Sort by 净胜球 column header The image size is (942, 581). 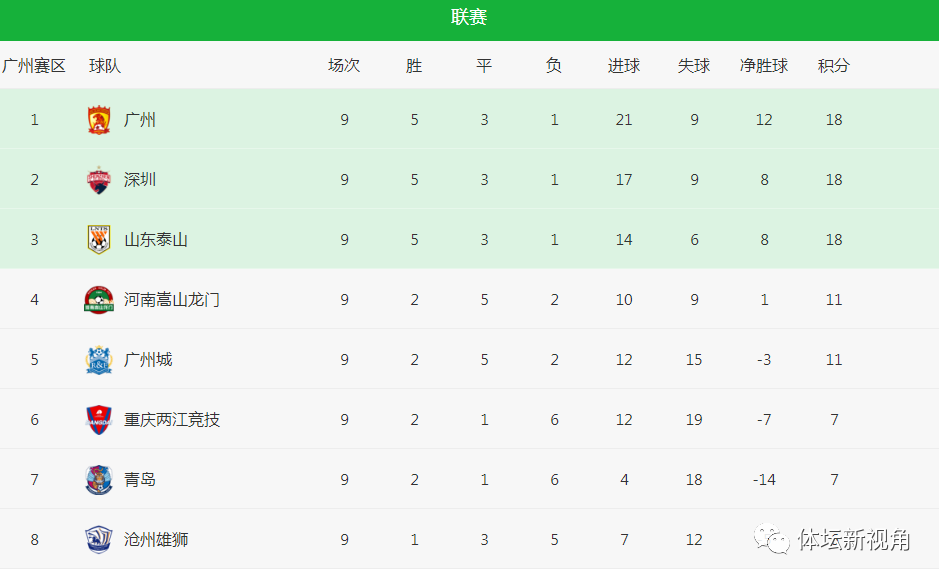point(764,65)
